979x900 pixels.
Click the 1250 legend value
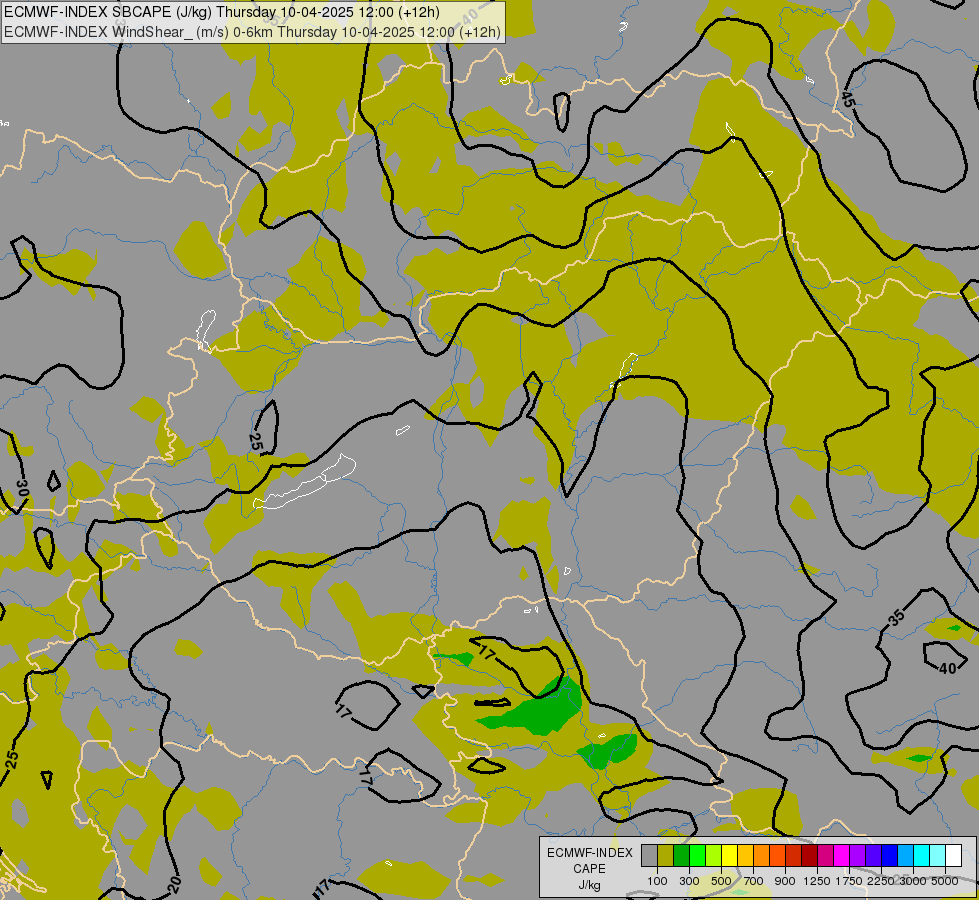tap(817, 881)
